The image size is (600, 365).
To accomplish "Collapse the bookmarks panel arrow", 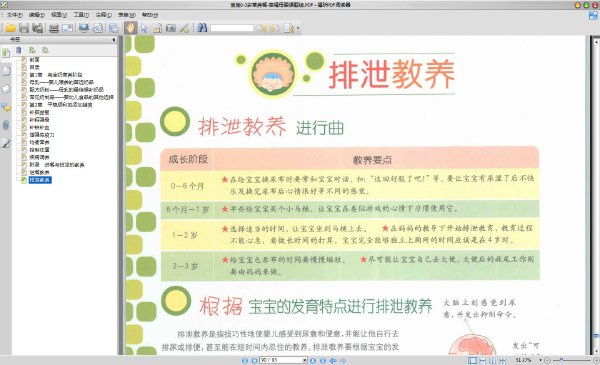I will point(114,39).
